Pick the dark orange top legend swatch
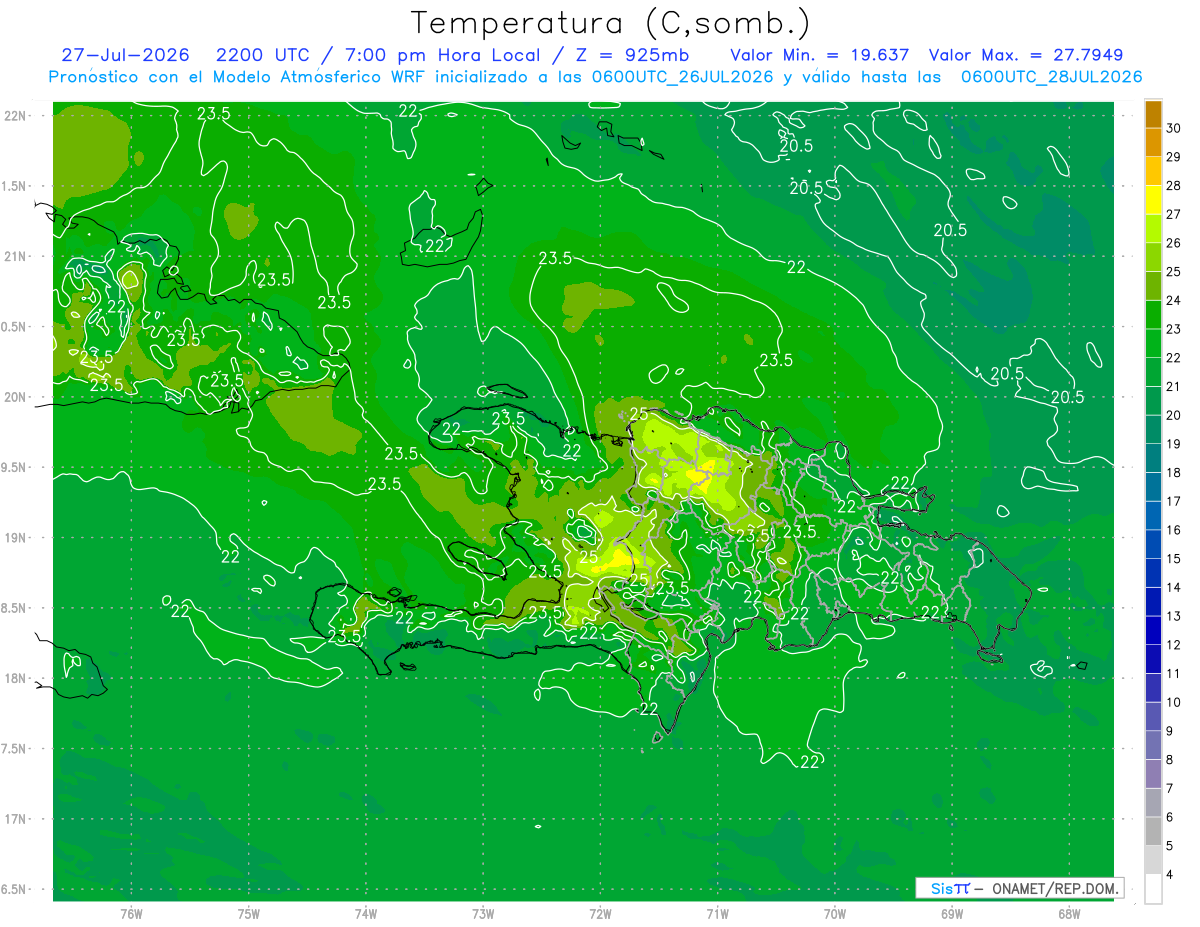The height and width of the screenshot is (927, 1200). [1153, 114]
